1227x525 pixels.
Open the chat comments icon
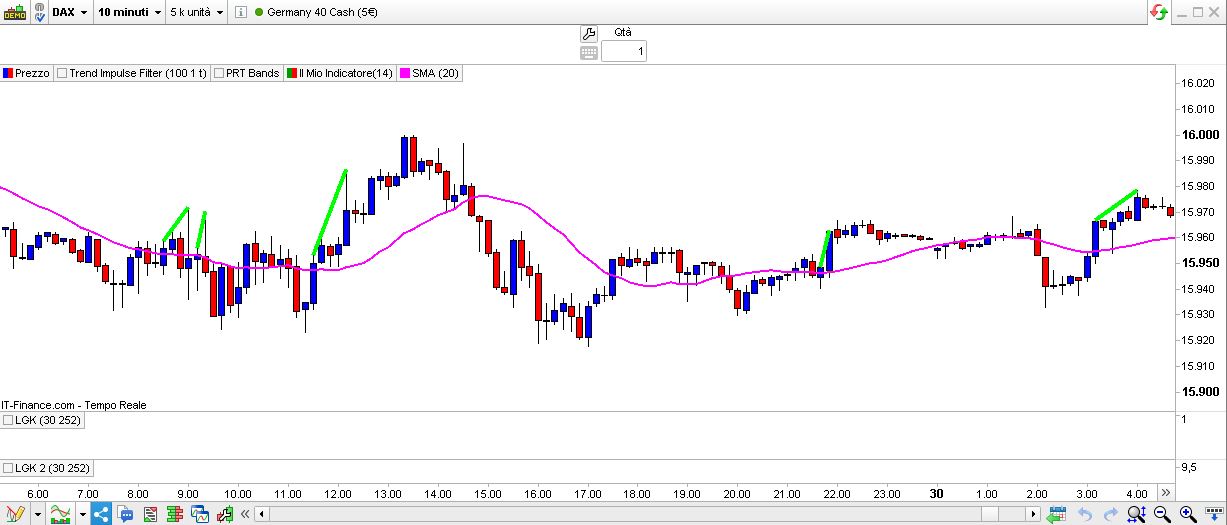pyautogui.click(x=126, y=515)
